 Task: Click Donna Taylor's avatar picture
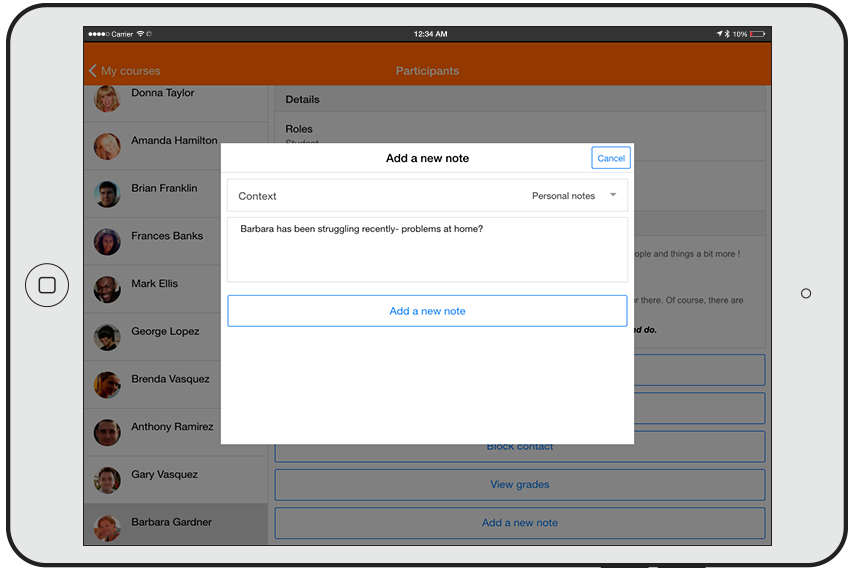pos(107,98)
